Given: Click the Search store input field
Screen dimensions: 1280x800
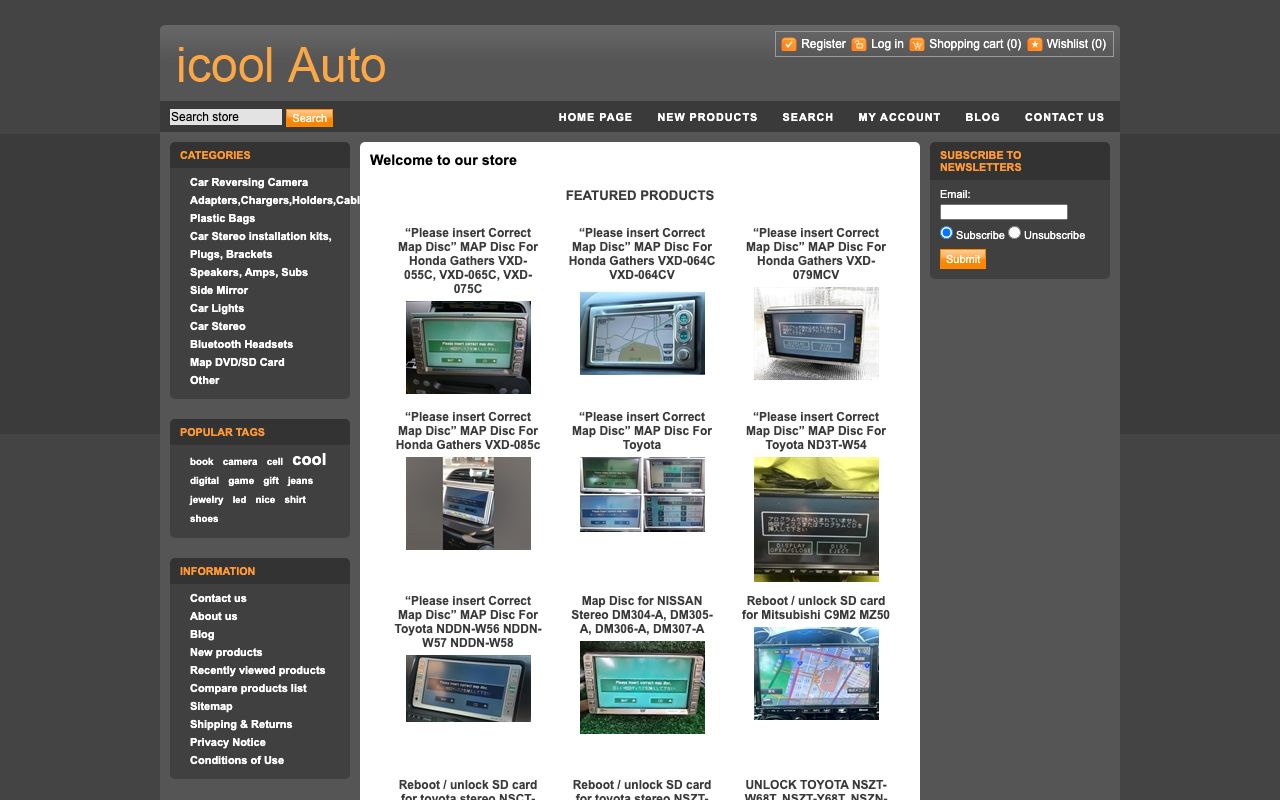Looking at the screenshot, I should (x=226, y=117).
